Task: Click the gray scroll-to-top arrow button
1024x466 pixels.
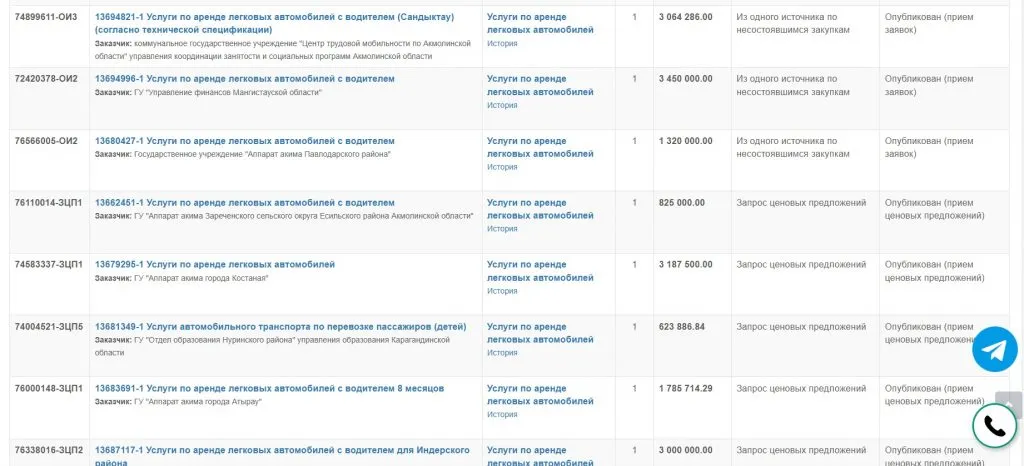Action: tap(1008, 404)
